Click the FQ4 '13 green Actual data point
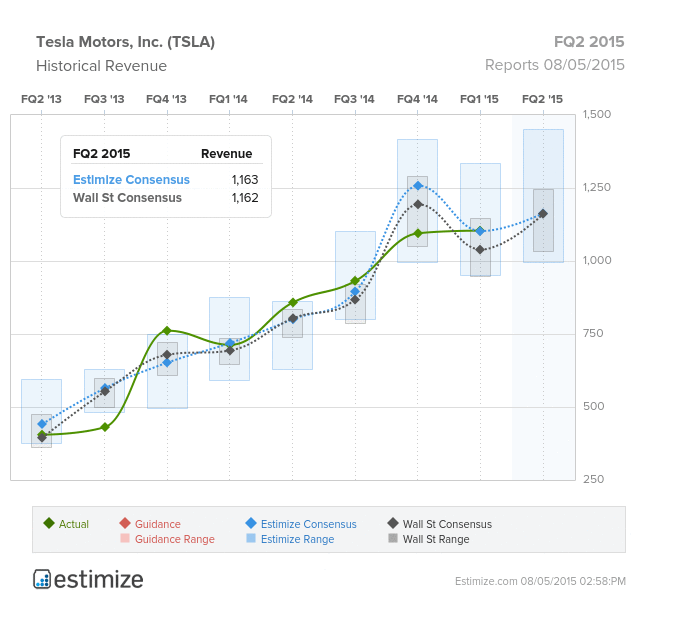Screen dimensions: 675x620 167,331
